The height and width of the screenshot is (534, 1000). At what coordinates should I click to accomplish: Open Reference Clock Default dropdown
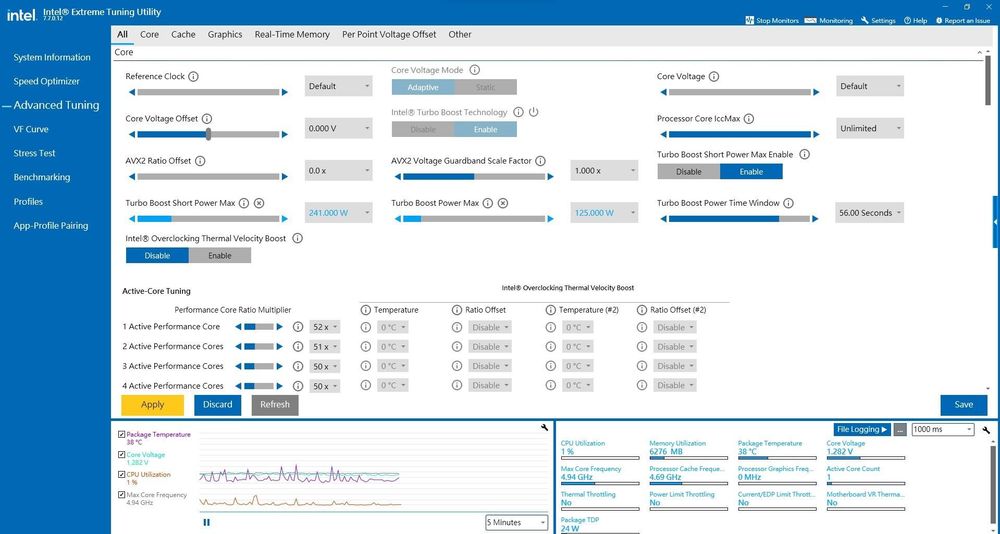pos(338,86)
